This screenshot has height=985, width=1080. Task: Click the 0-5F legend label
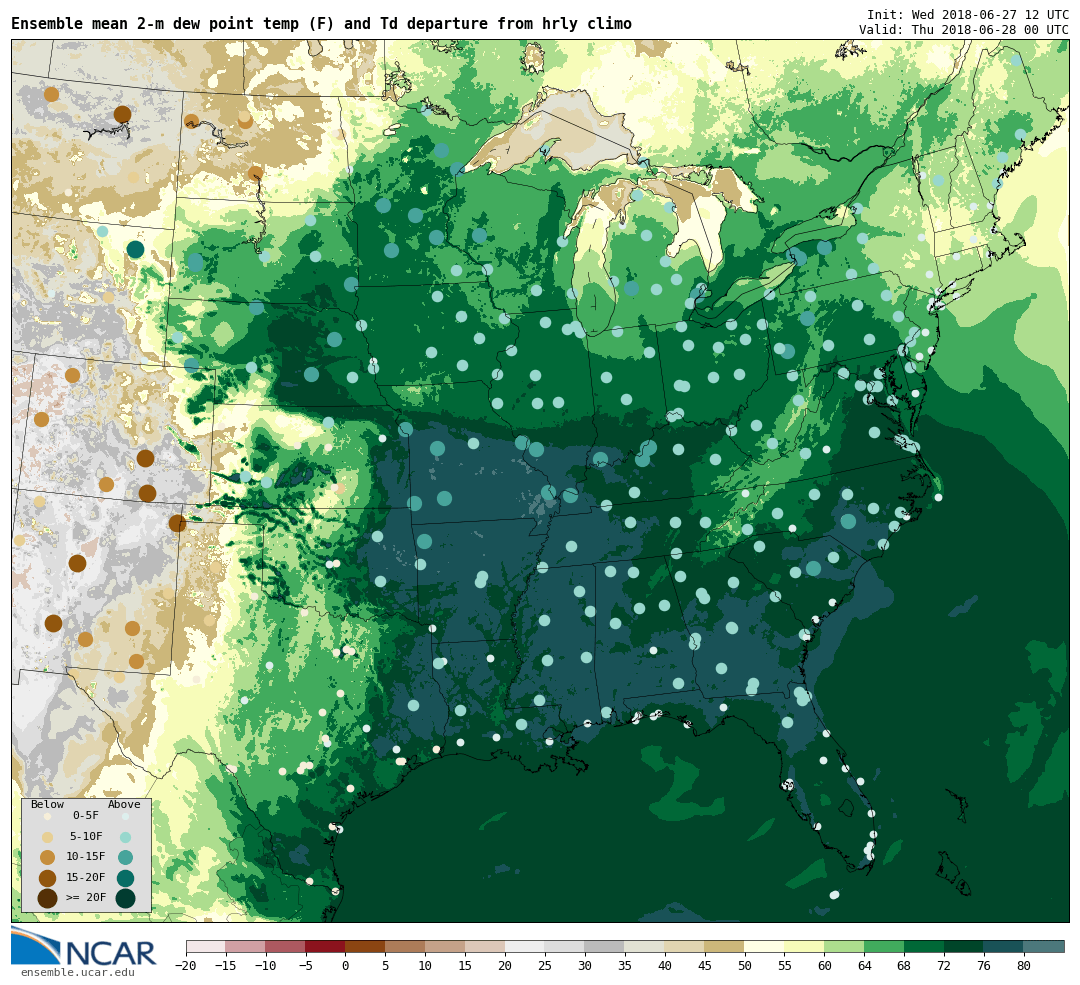pyautogui.click(x=86, y=816)
